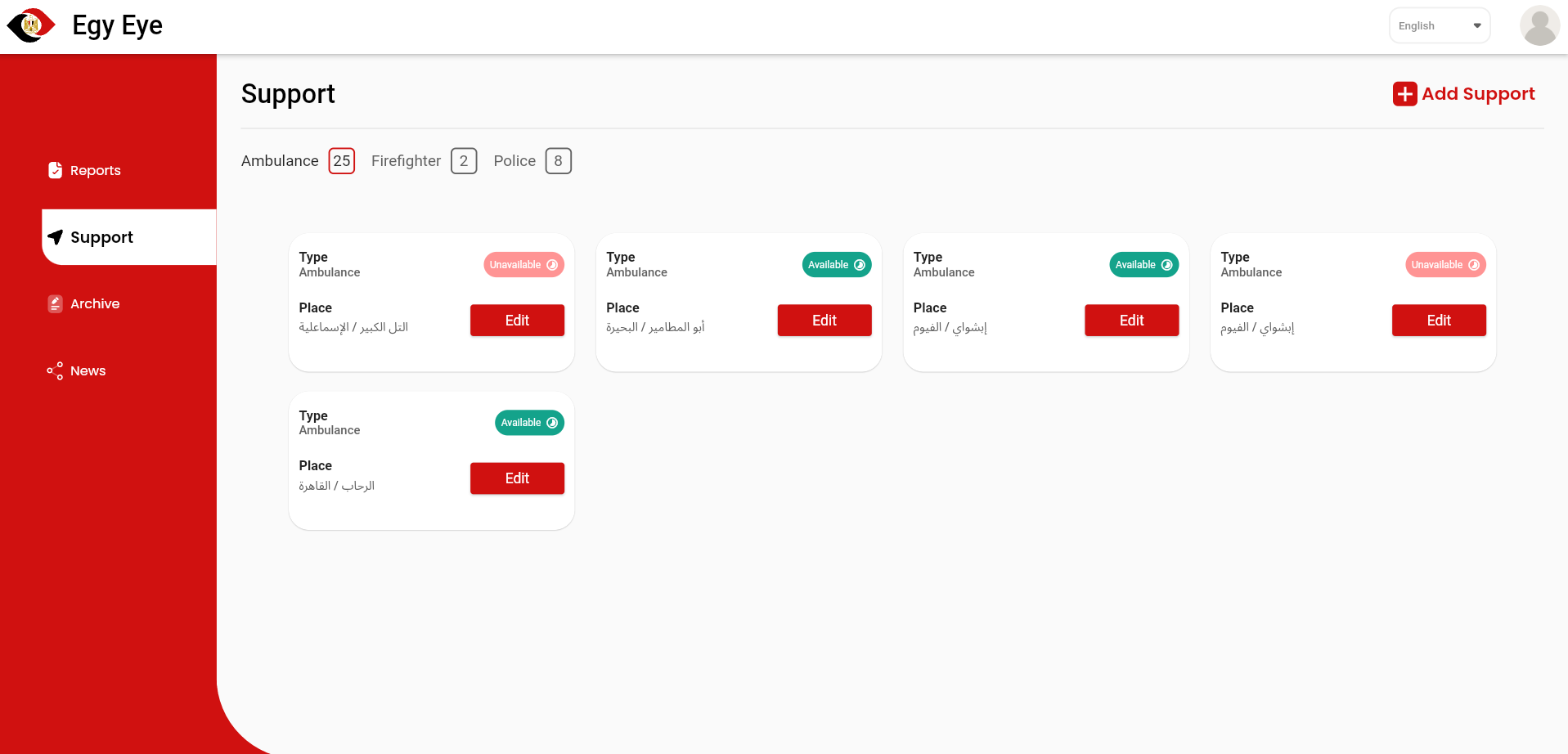Click the plus icon next to Add Support
This screenshot has width=1568, height=754.
click(1404, 93)
